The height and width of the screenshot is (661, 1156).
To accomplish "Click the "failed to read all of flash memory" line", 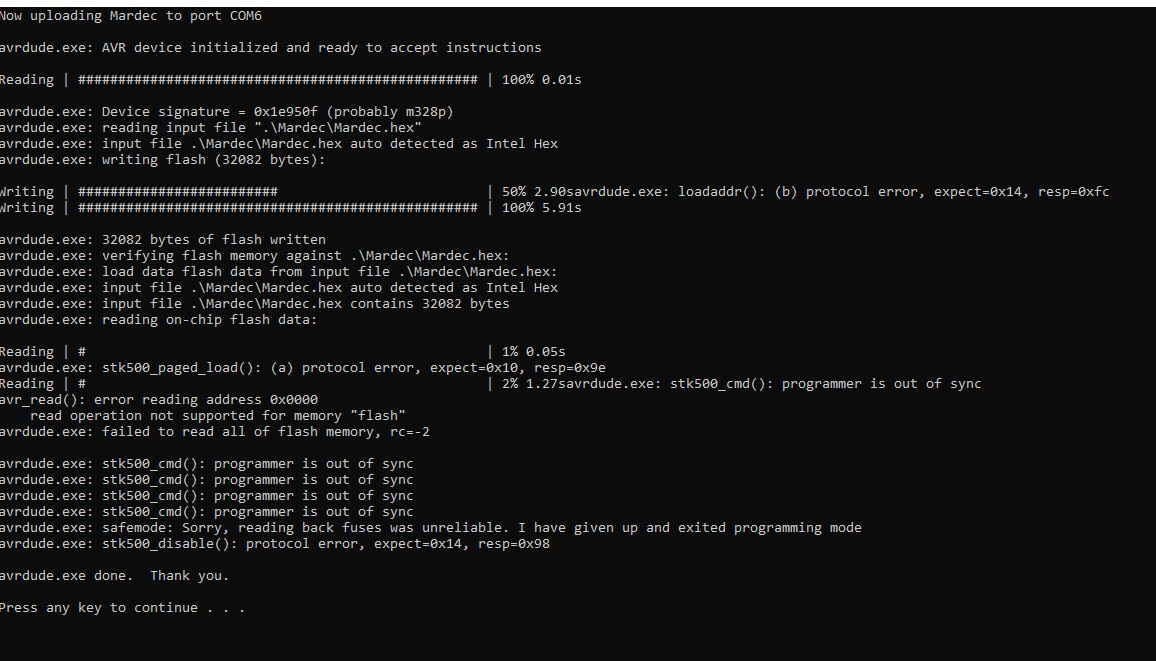I will (215, 432).
